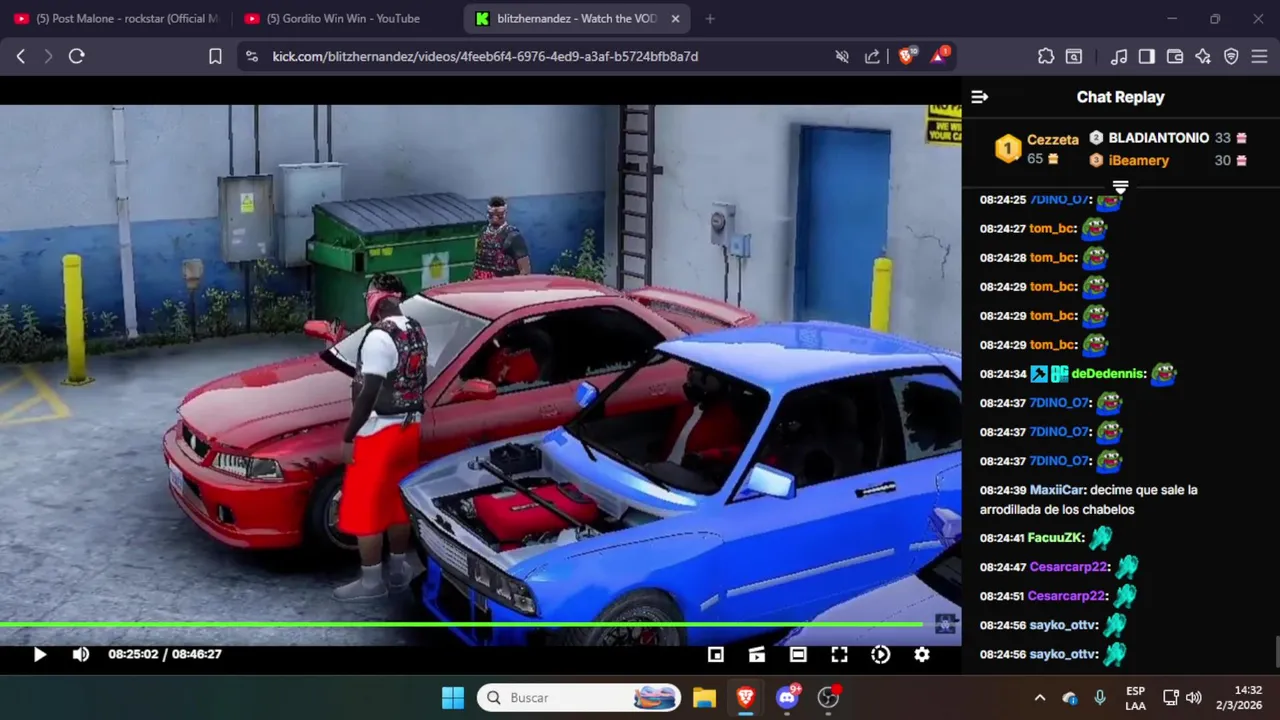Screen dimensions: 1280x720
Task: Open Brave Wallet
Action: (1175, 56)
